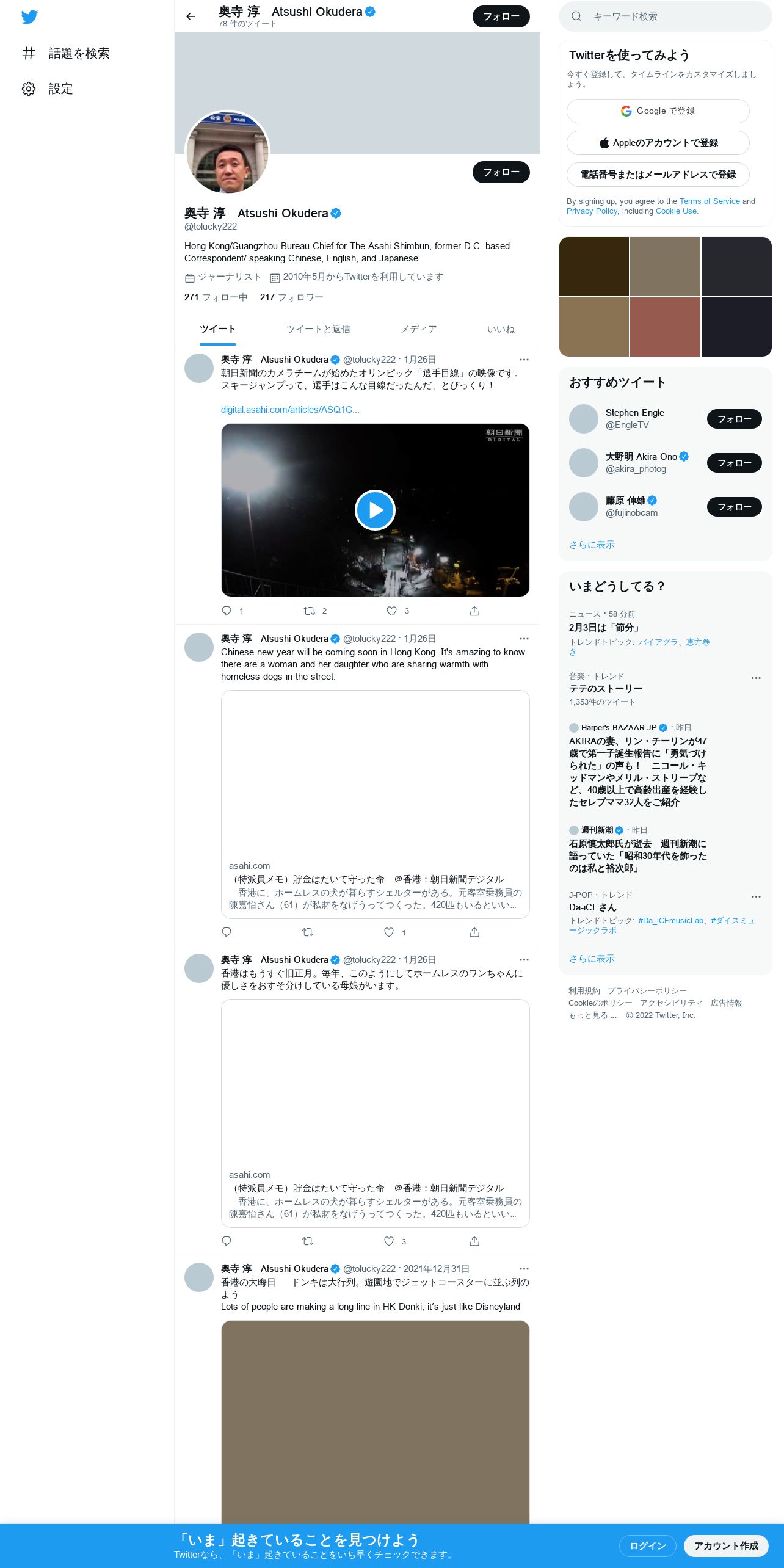Open 話題を検索 explore page
This screenshot has height=1568, width=784.
66,54
